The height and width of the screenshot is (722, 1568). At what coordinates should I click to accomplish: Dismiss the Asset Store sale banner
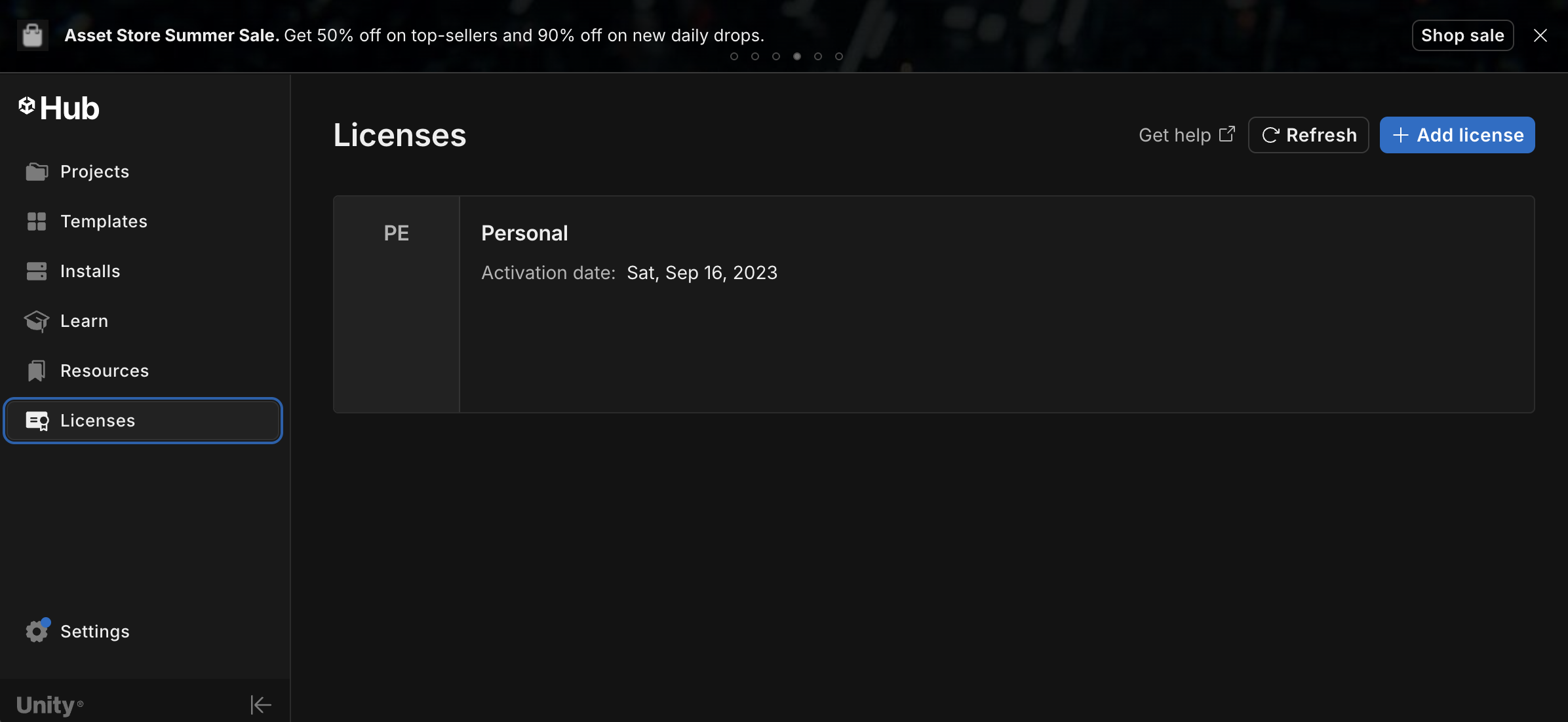[x=1540, y=35]
